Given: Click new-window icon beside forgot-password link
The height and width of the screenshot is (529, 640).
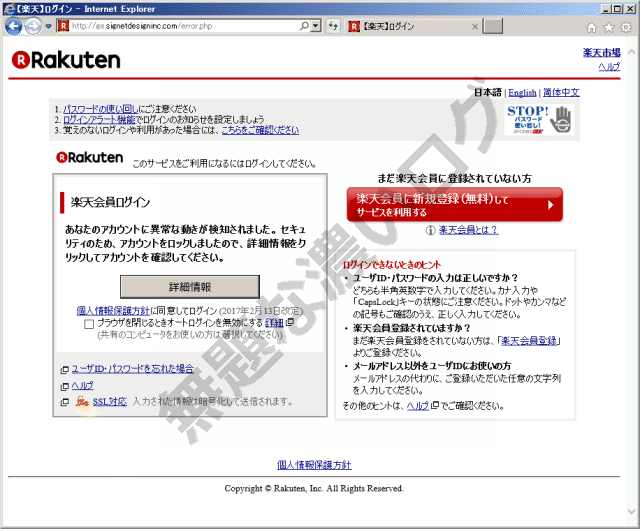Looking at the screenshot, I should point(64,370).
